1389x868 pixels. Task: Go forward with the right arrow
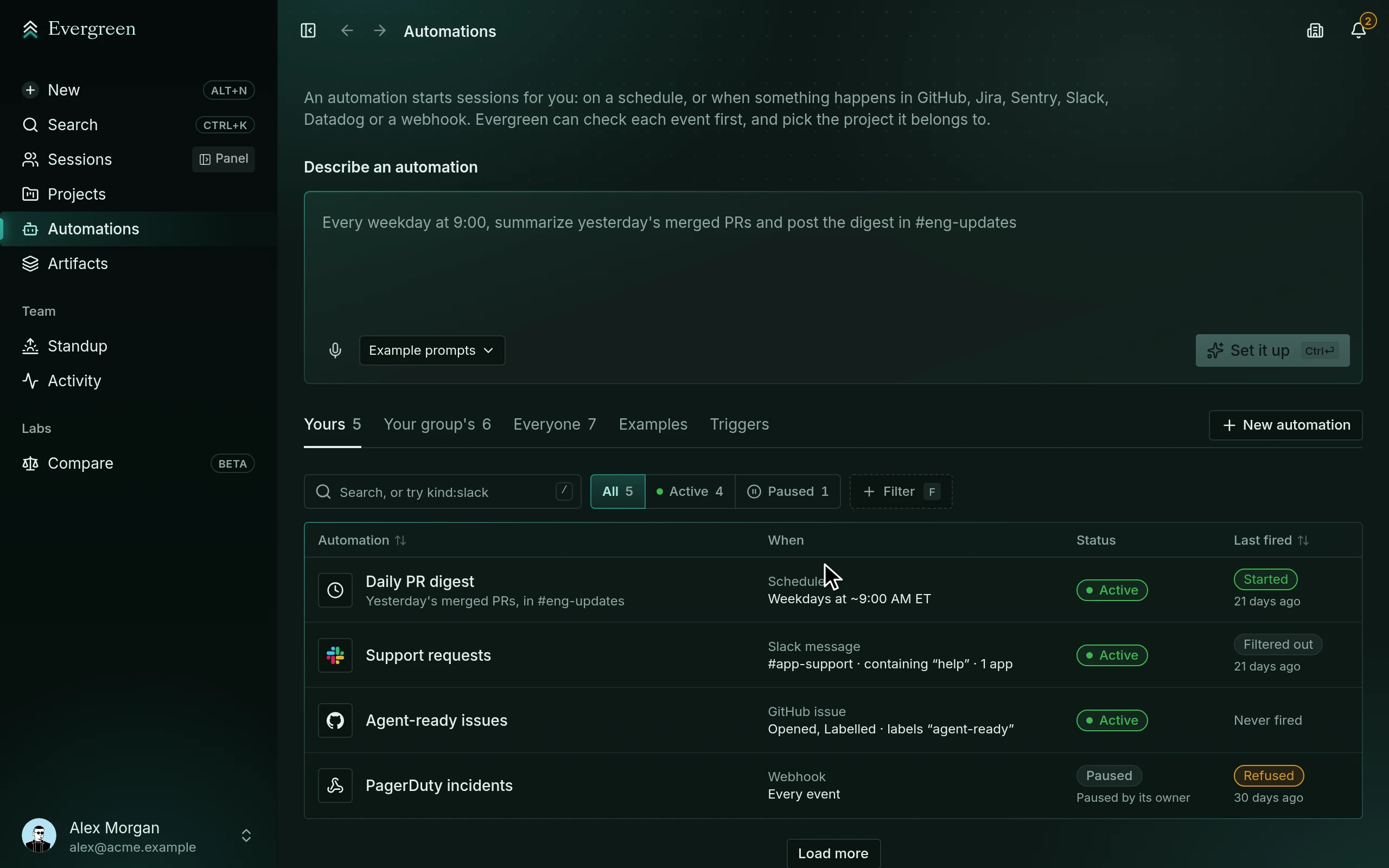pos(380,30)
